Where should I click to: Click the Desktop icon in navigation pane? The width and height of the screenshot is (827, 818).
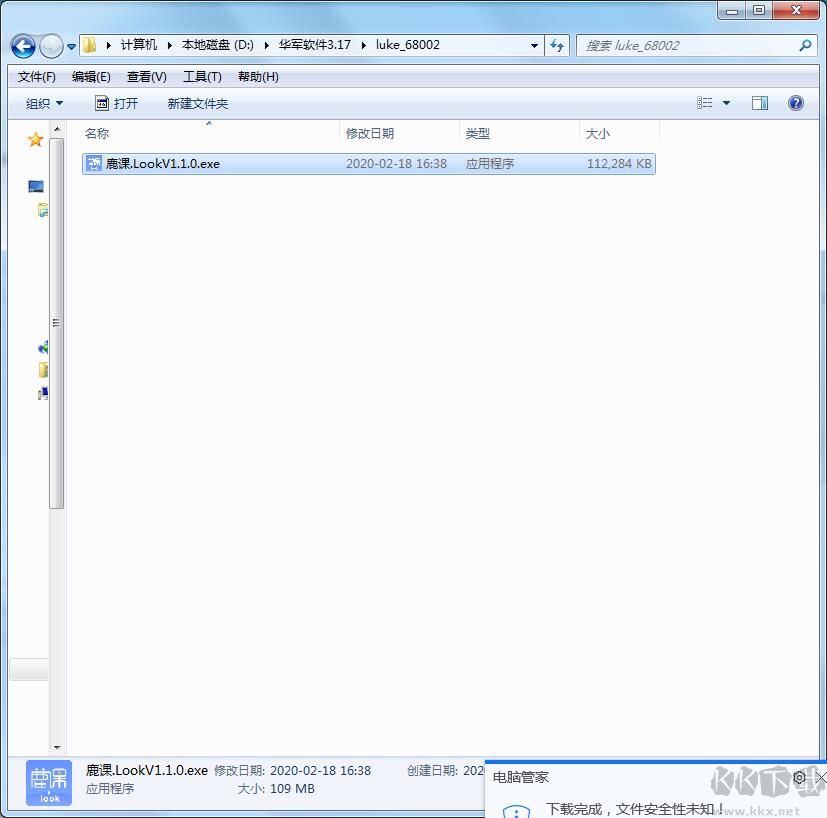pos(34,185)
